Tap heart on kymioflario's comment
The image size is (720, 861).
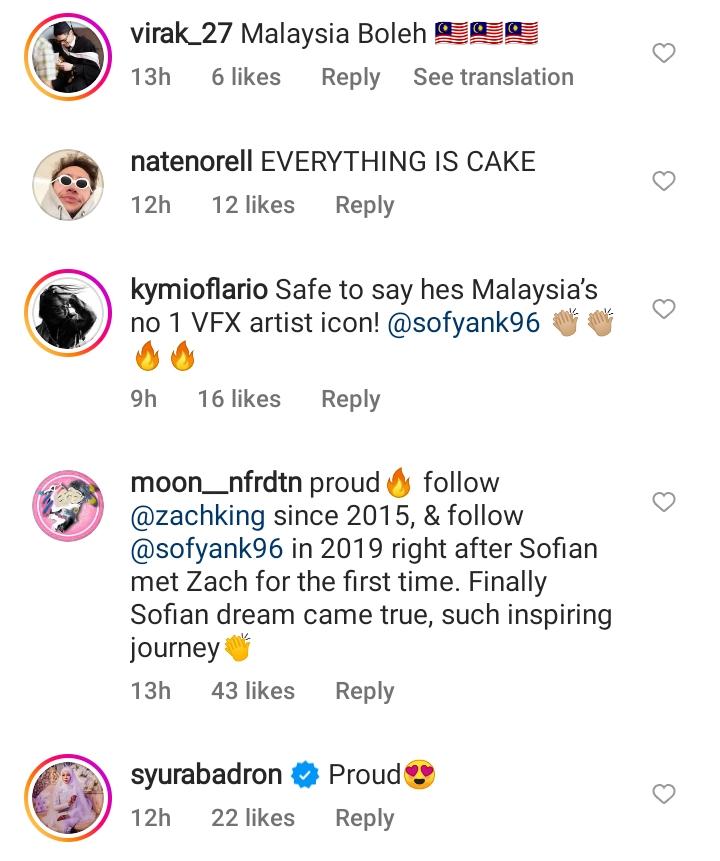(664, 309)
